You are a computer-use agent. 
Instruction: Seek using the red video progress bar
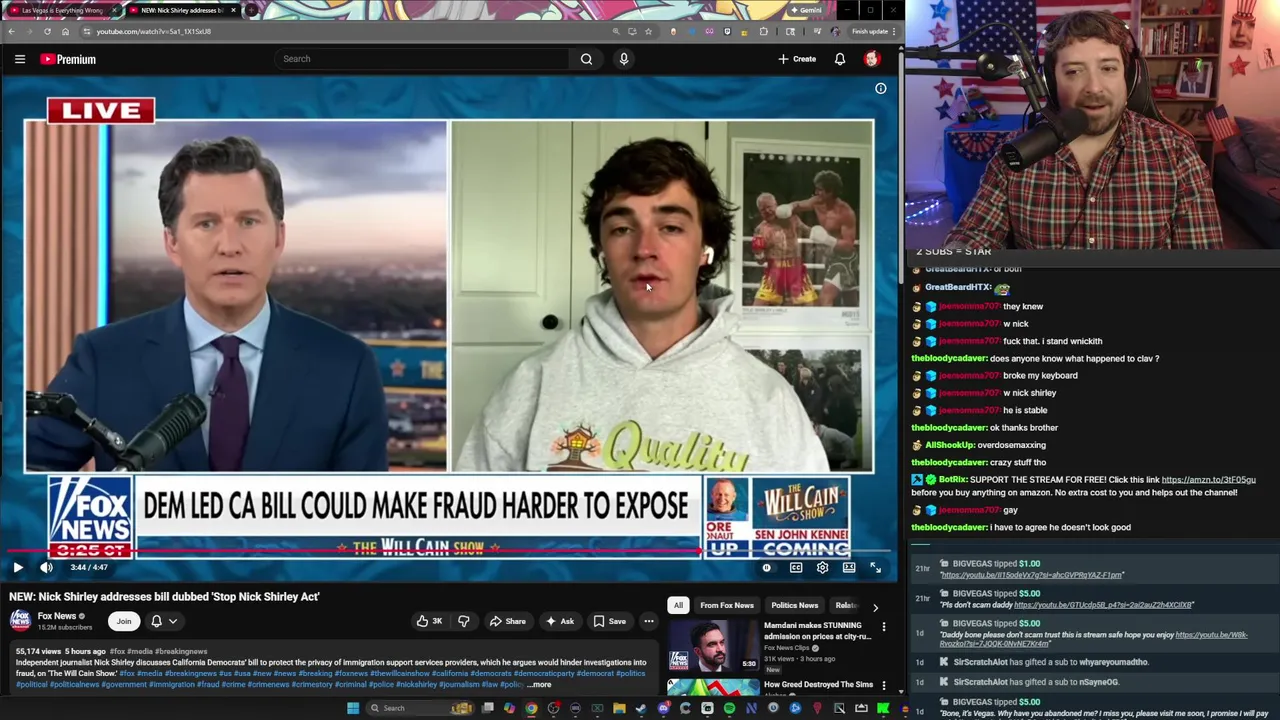click(x=449, y=551)
